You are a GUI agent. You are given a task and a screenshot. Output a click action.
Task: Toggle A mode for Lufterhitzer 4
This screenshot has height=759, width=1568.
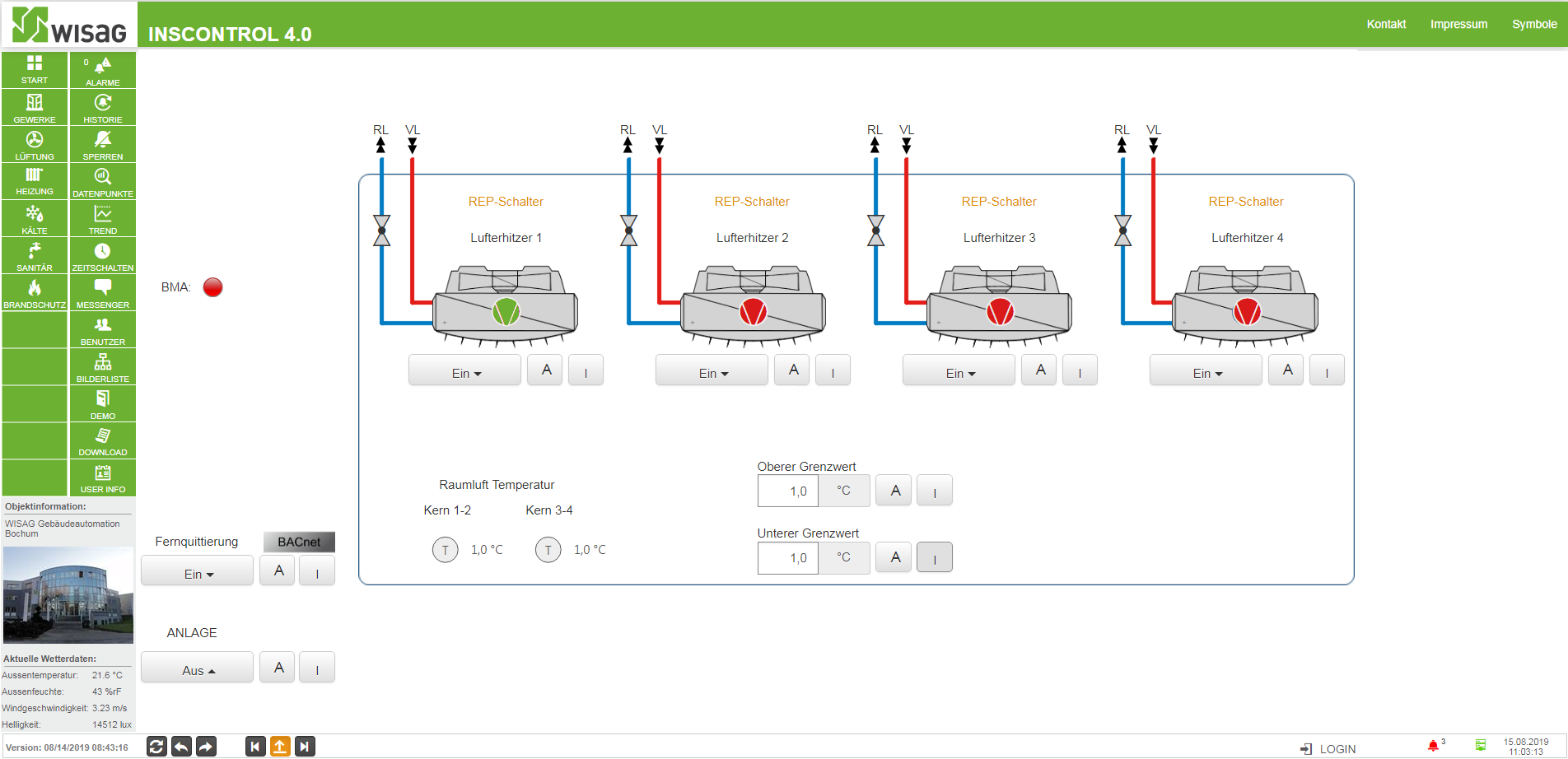1287,370
